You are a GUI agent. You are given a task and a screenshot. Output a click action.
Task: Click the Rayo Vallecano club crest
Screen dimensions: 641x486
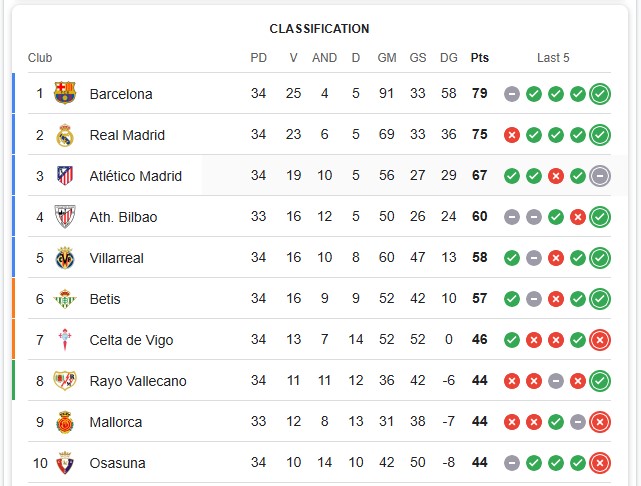[x=65, y=381]
